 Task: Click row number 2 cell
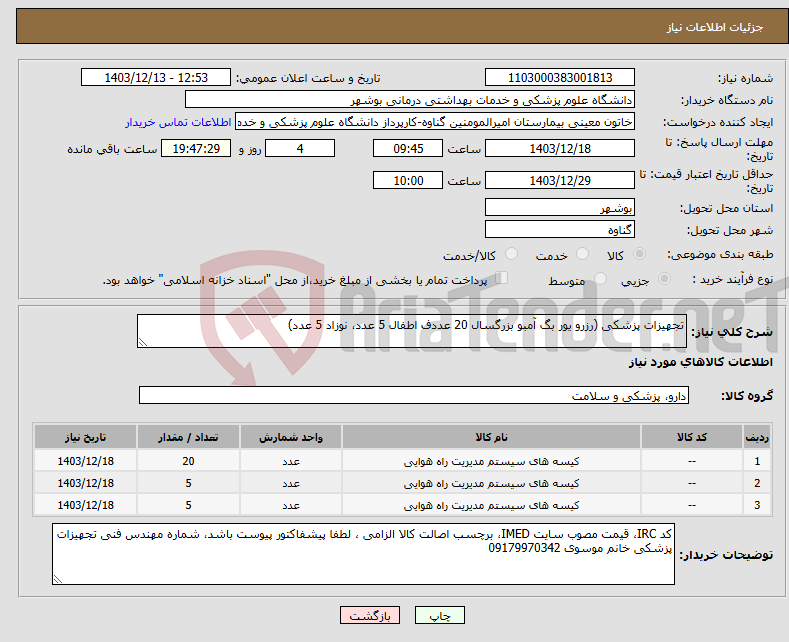(757, 484)
